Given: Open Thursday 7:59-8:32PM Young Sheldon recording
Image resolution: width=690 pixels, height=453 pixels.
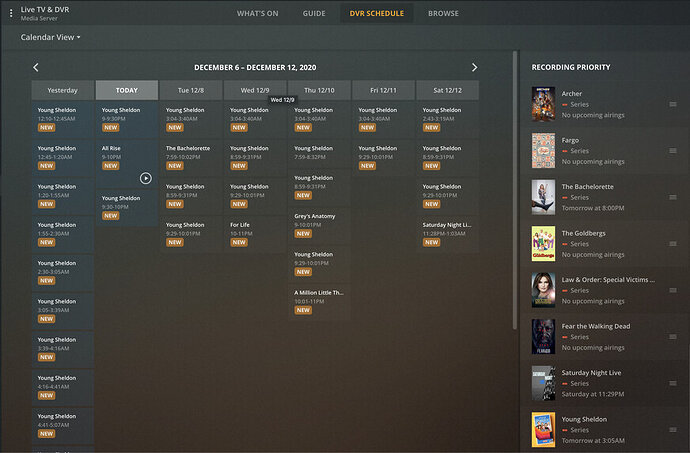Looking at the screenshot, I should tap(319, 154).
